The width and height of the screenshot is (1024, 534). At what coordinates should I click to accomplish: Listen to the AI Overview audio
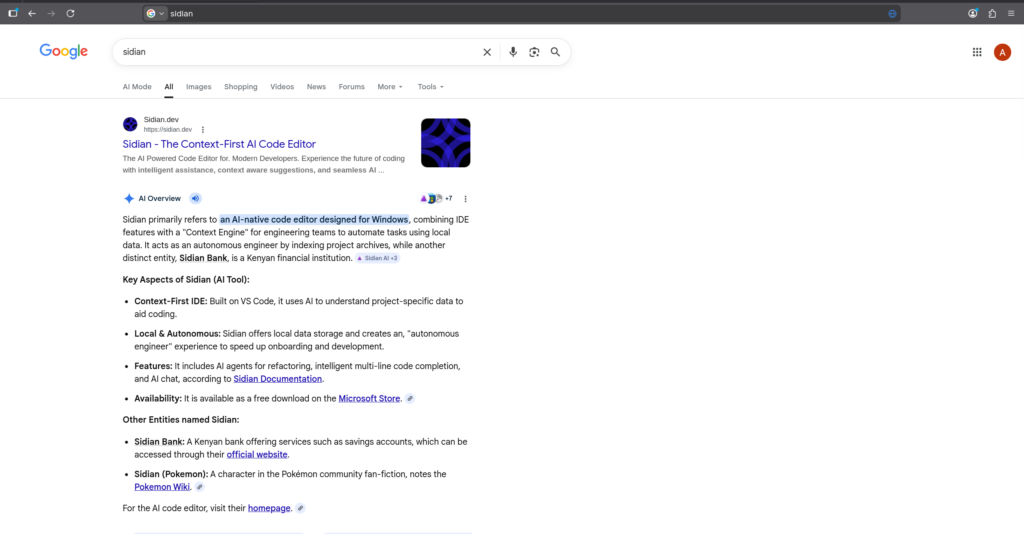(195, 198)
